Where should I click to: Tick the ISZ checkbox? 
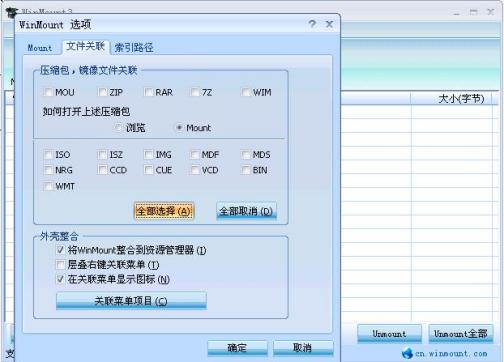click(102, 155)
